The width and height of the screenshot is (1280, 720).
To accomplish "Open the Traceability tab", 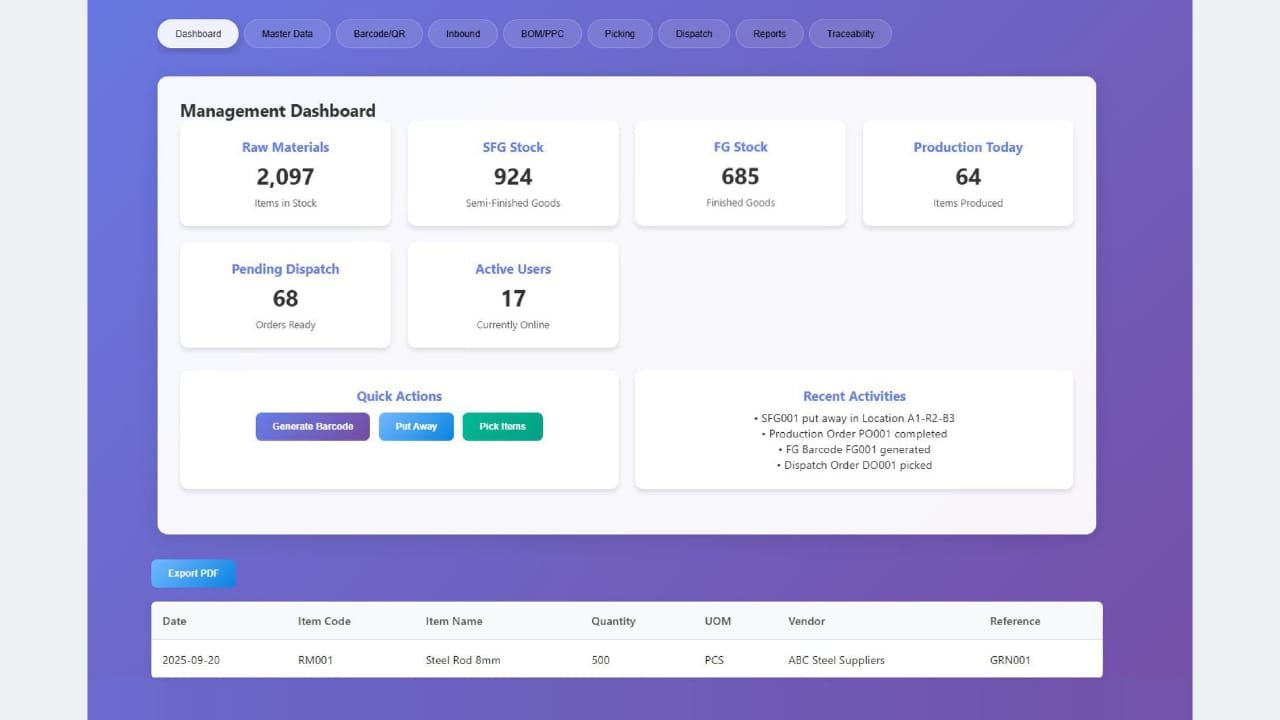I will coord(850,34).
